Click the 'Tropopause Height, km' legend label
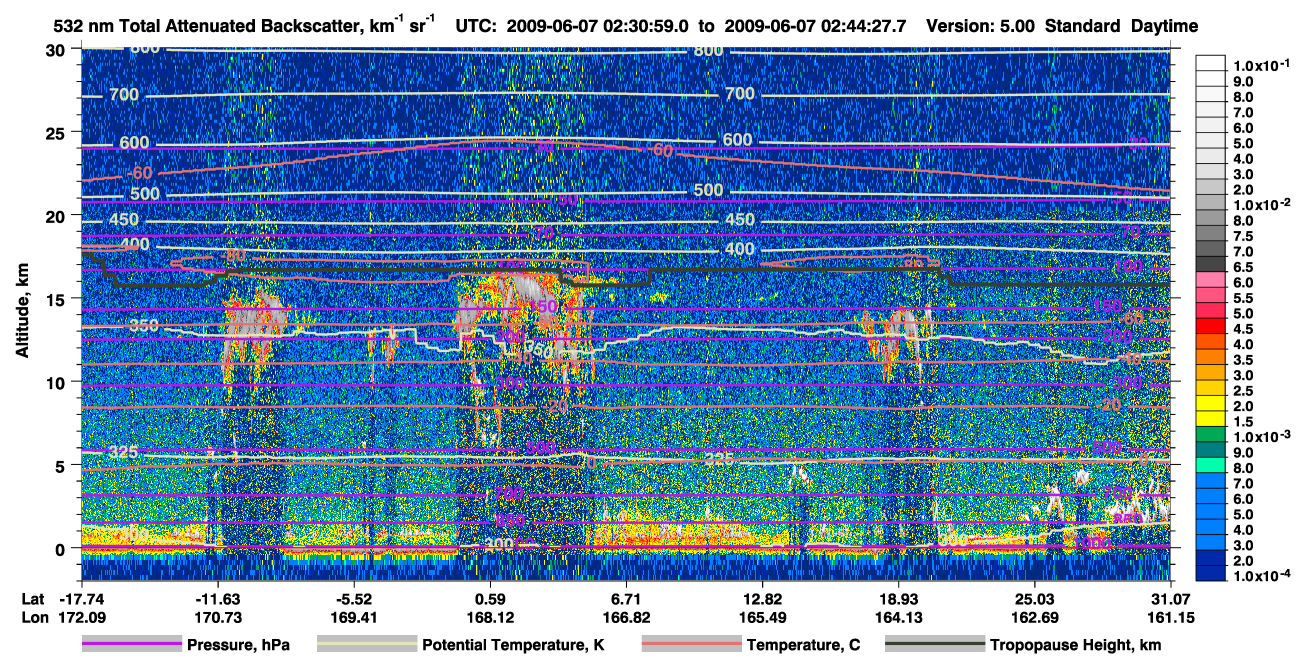Image resolution: width=1300 pixels, height=667 pixels. 1075,645
